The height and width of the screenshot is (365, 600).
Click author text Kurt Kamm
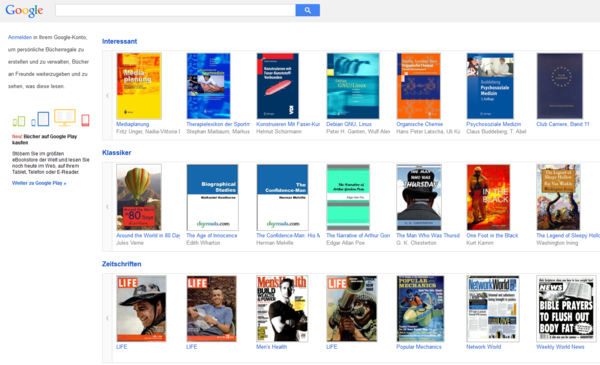pos(480,243)
